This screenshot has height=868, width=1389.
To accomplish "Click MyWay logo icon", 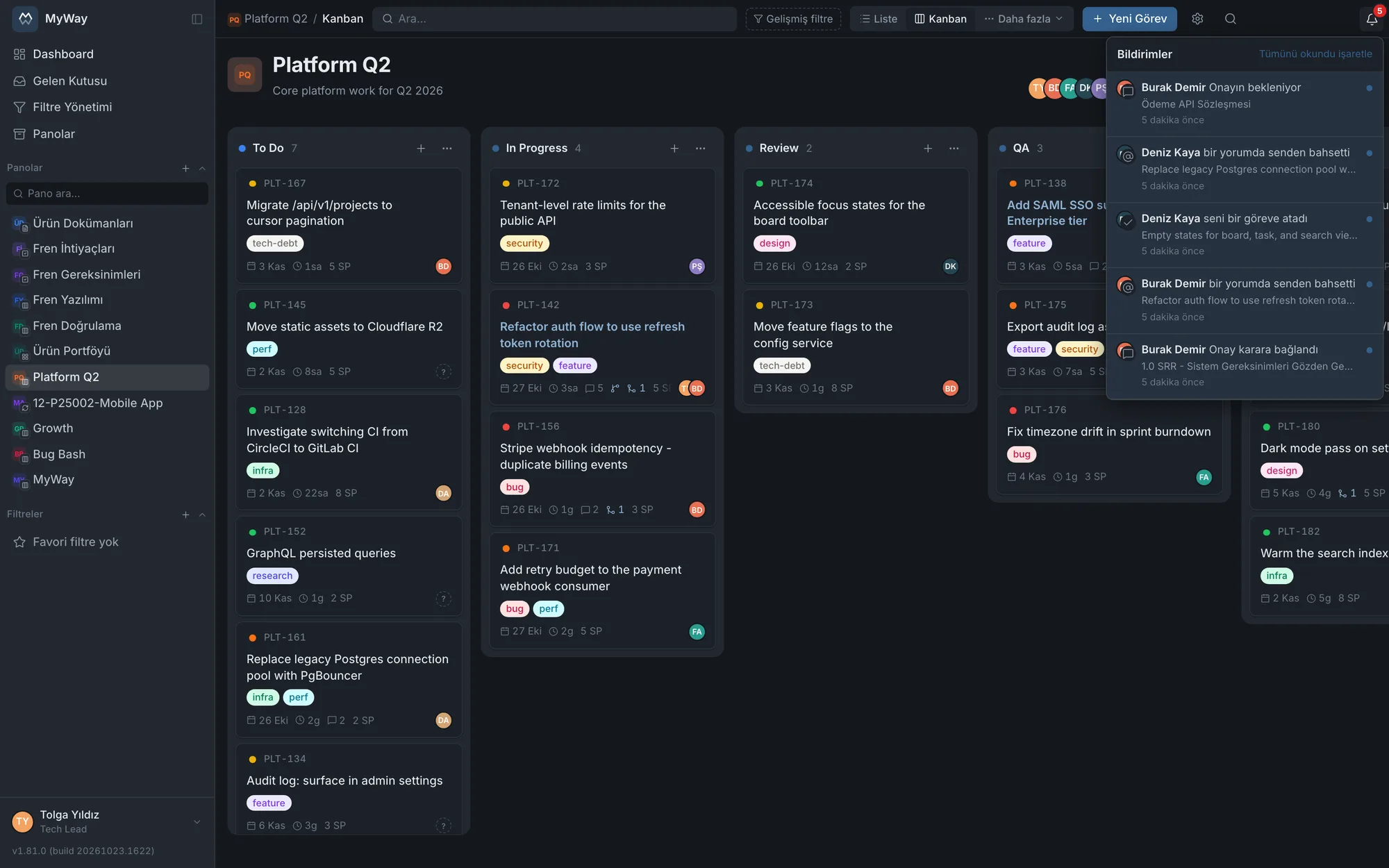I will pyautogui.click(x=25, y=19).
